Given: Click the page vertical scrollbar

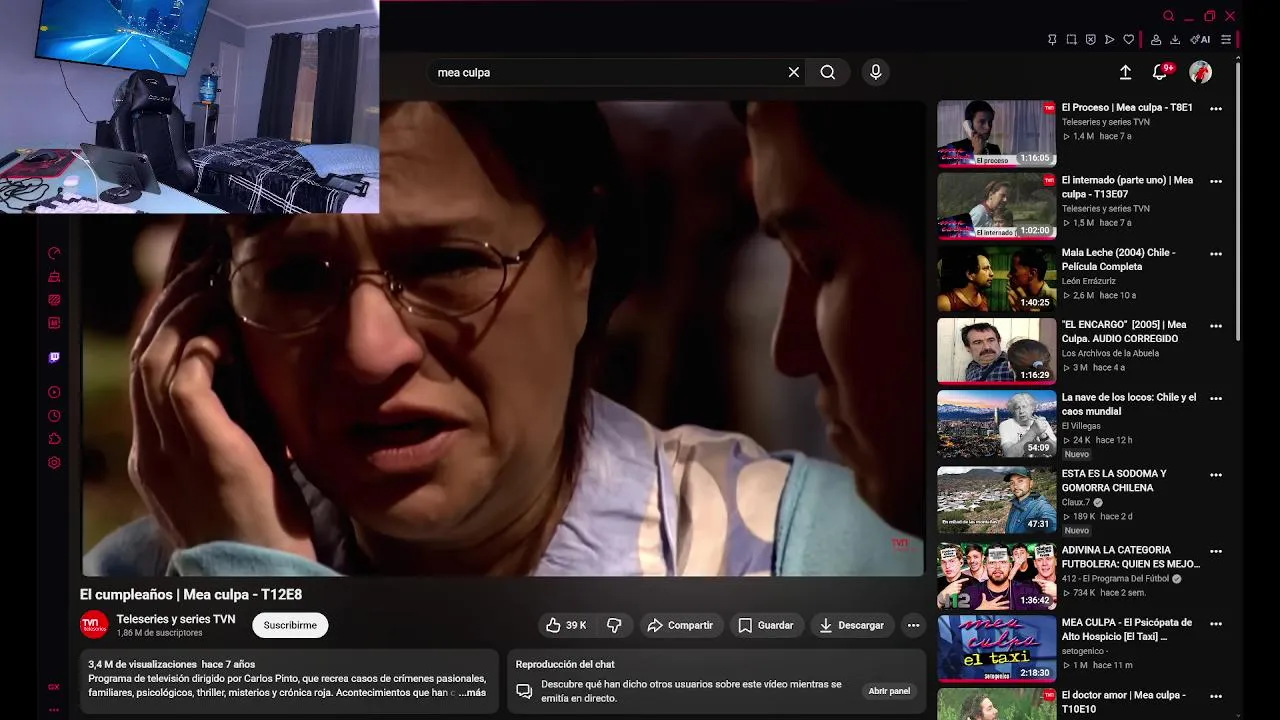Looking at the screenshot, I should 1238,200.
